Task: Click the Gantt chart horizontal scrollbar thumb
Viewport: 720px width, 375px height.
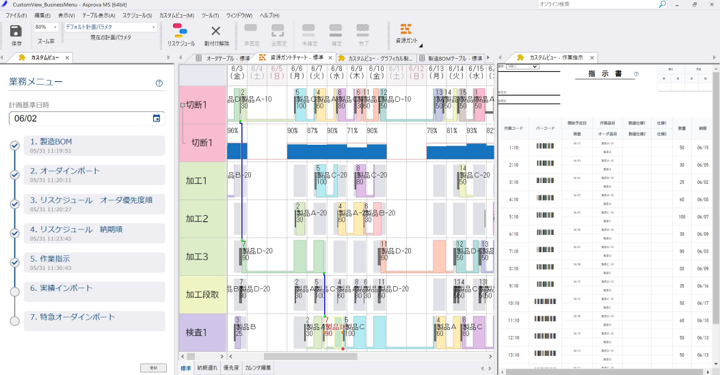Action: 310,356
